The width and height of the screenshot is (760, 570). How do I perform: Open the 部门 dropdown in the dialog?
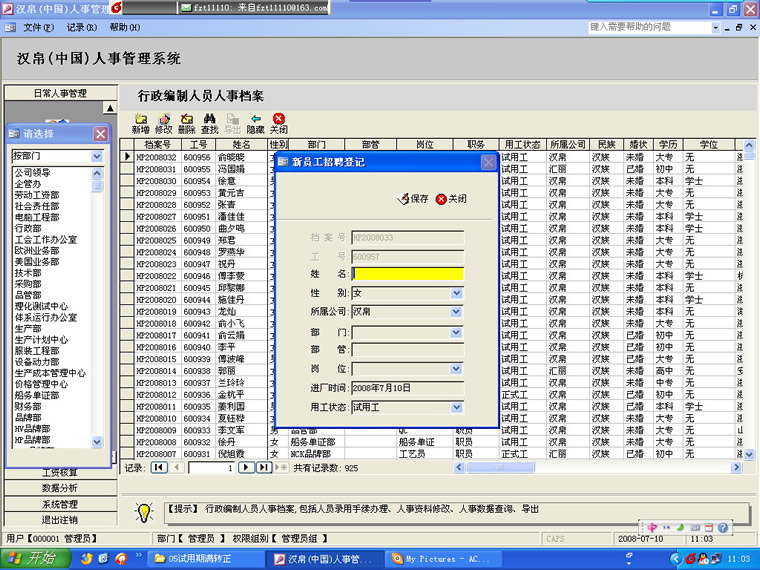point(456,332)
